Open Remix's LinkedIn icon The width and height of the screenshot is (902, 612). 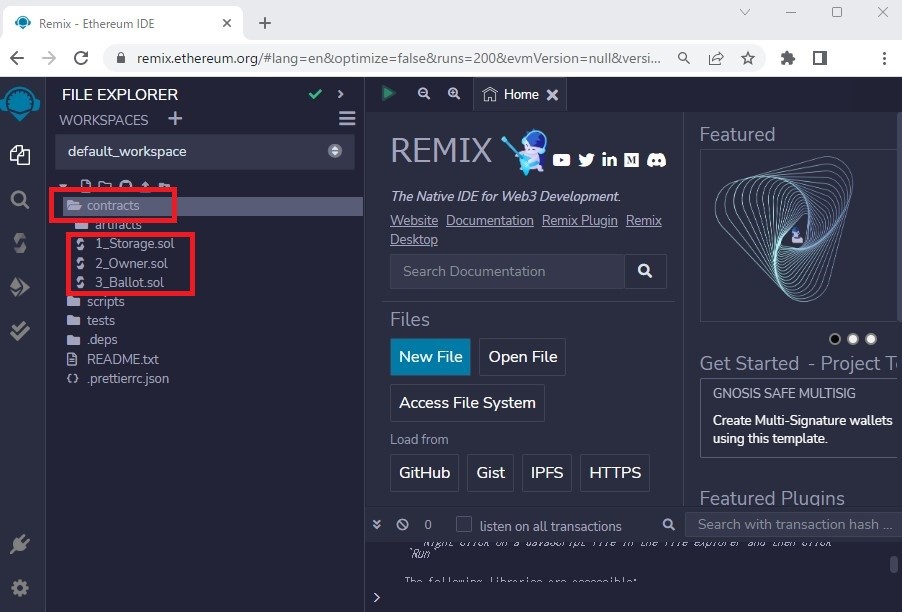coord(609,160)
